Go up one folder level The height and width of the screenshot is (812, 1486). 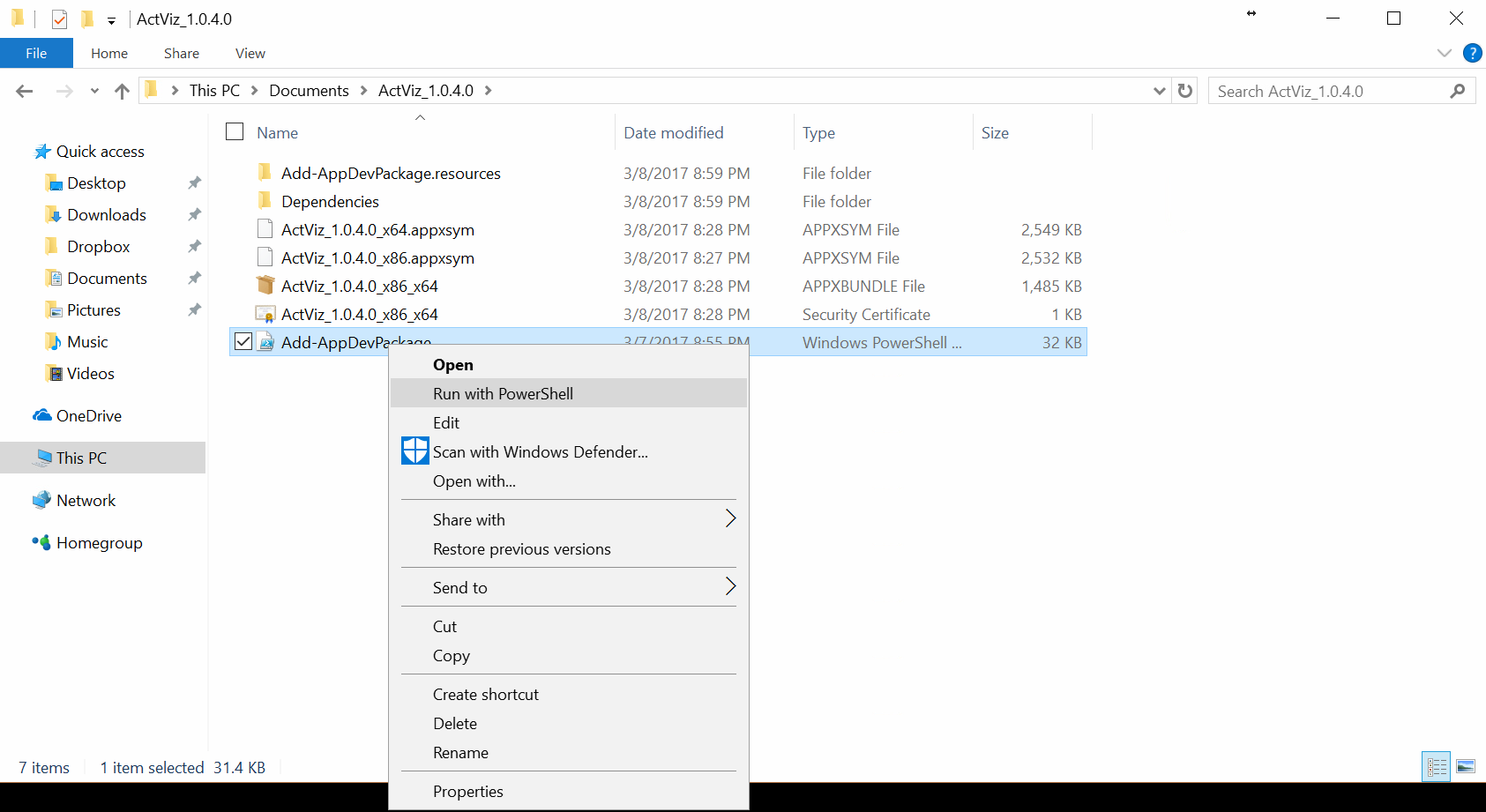(x=123, y=91)
